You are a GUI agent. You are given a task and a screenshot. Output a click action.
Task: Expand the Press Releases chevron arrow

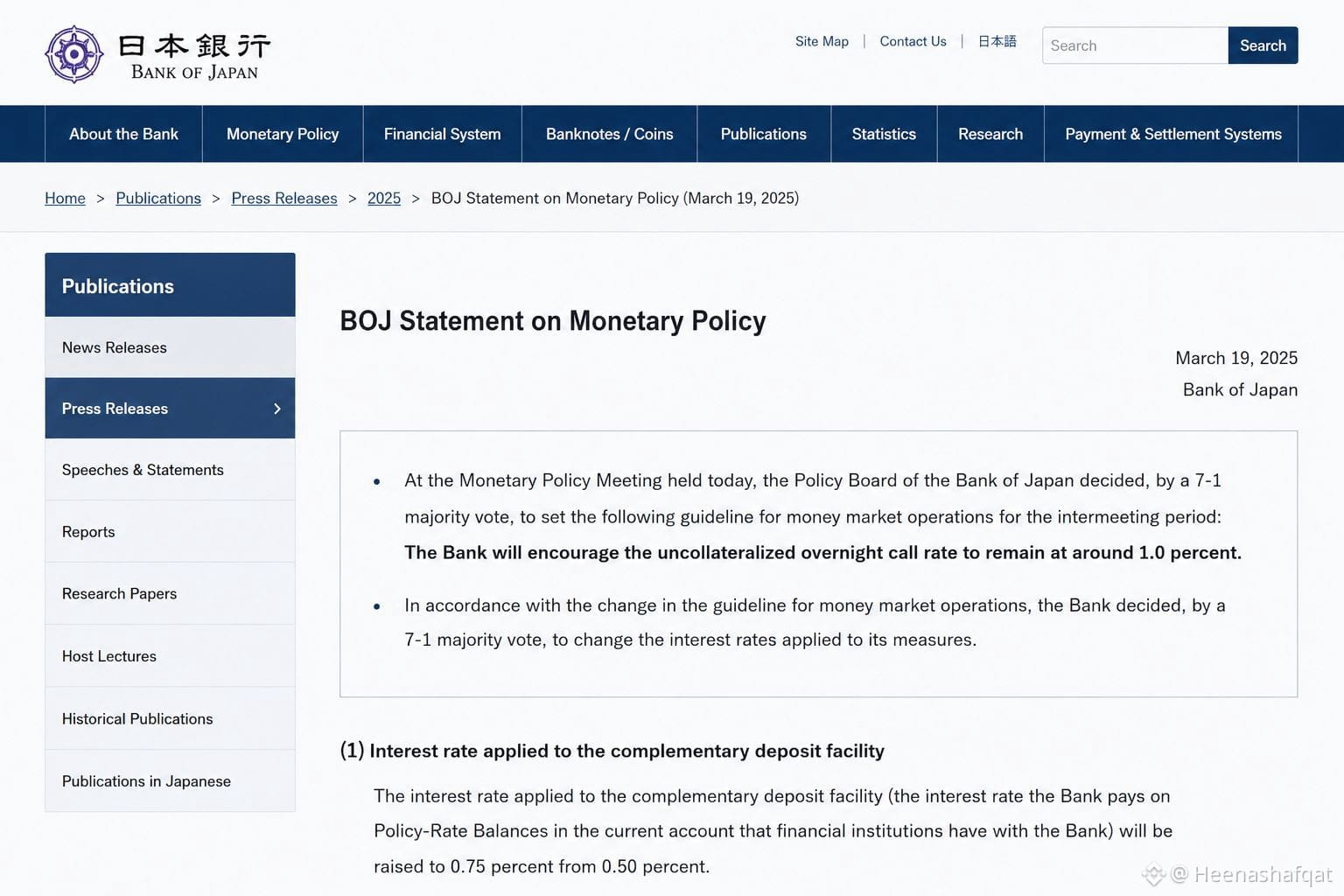coord(277,409)
